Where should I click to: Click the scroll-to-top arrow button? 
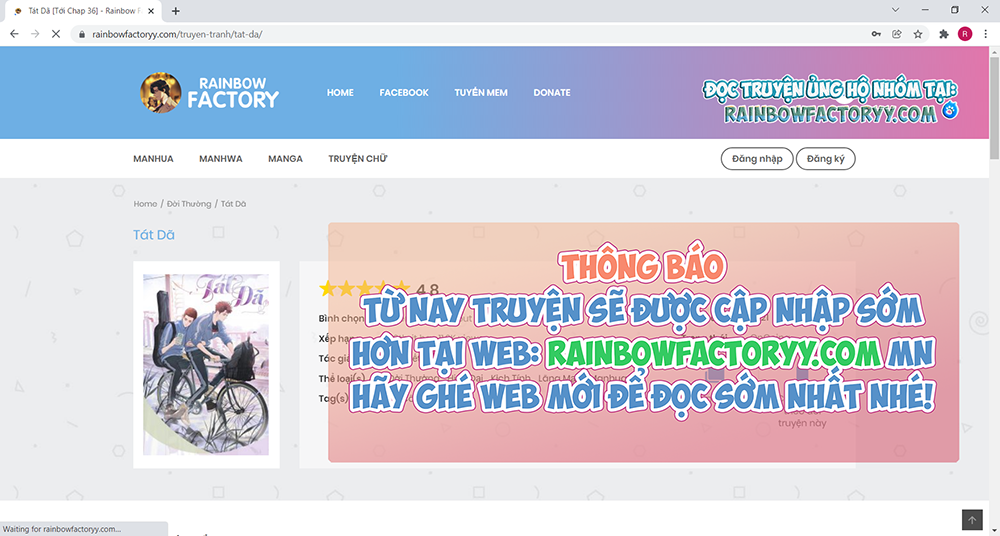pos(971,520)
